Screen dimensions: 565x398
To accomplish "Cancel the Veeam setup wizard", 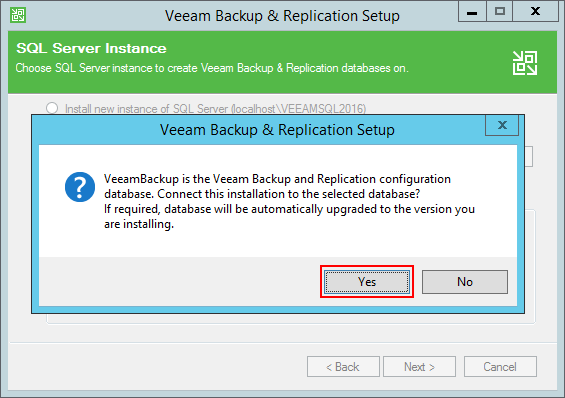I will [x=500, y=367].
